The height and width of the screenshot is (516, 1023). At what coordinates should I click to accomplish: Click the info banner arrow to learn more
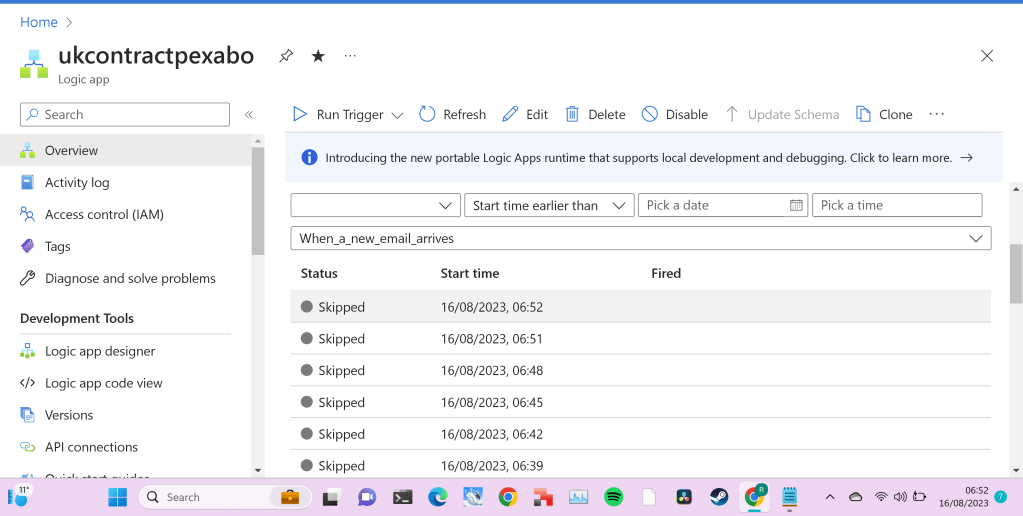click(x=967, y=158)
